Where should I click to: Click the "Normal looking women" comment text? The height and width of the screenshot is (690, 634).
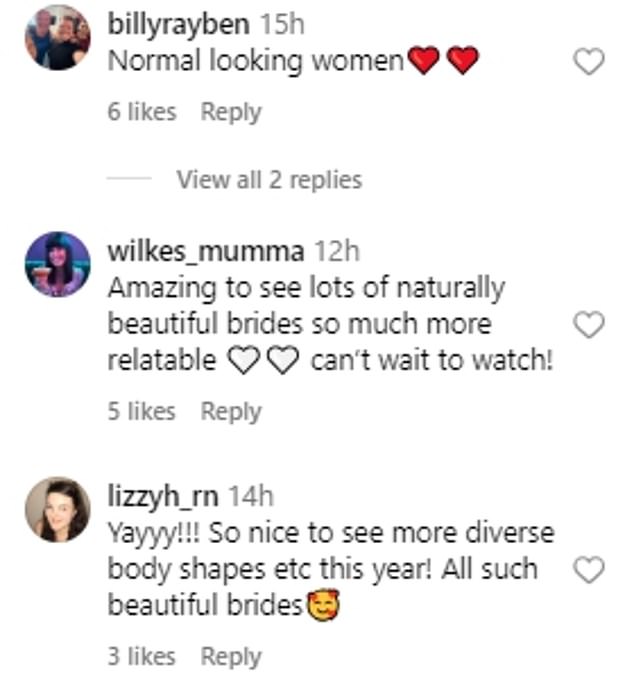point(255,61)
